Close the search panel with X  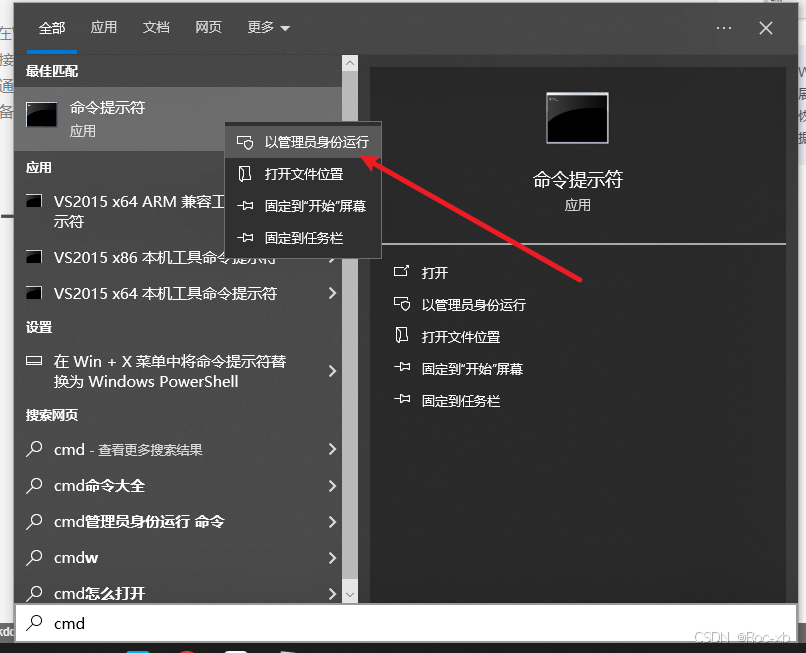point(766,28)
